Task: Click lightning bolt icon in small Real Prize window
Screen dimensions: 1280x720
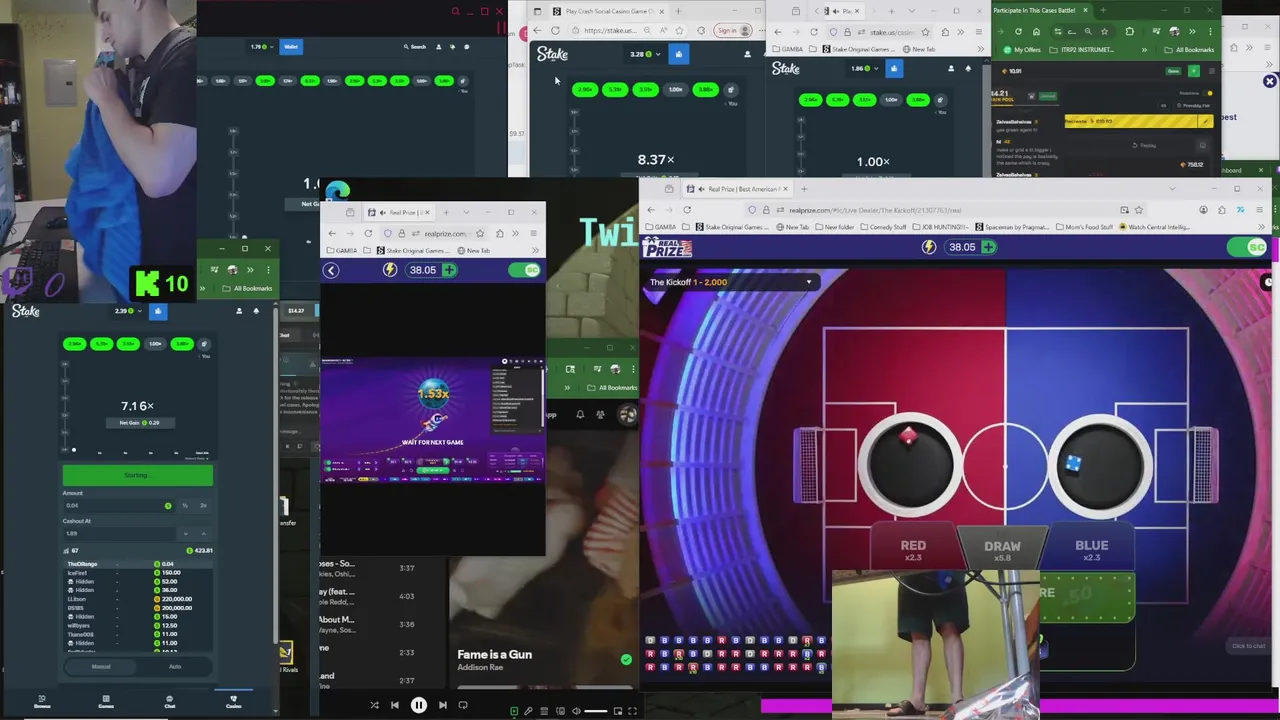Action: pos(390,270)
